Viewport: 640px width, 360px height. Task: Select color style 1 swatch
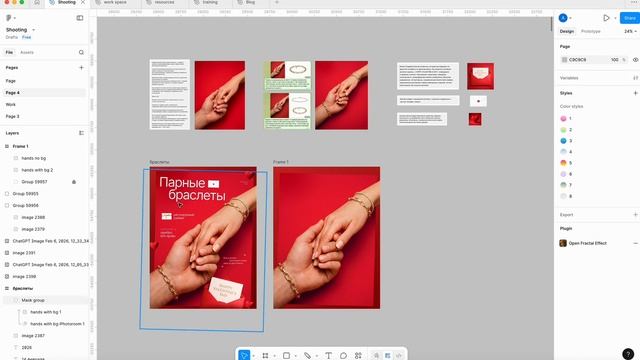(563, 118)
